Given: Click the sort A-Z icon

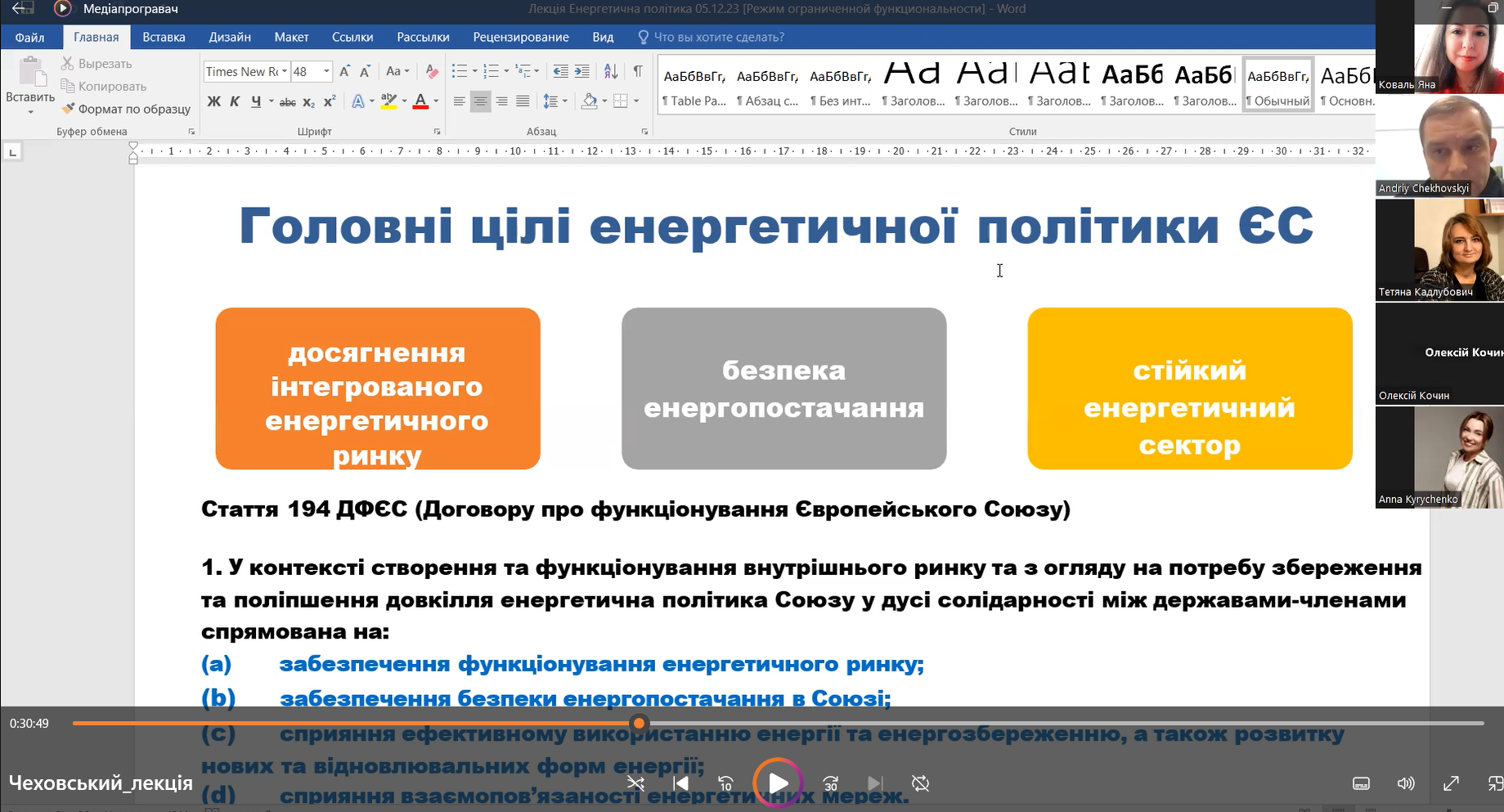Looking at the screenshot, I should click(611, 72).
